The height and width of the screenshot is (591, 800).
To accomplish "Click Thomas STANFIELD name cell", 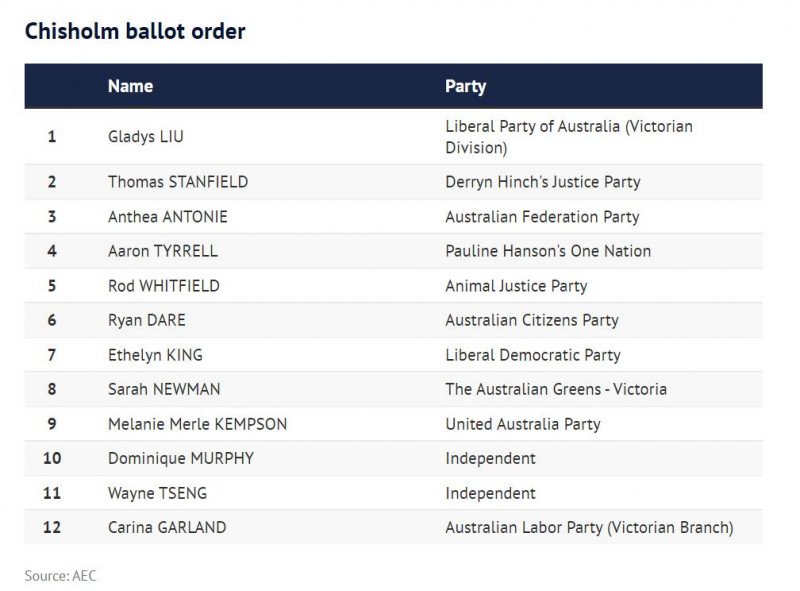I will point(178,182).
